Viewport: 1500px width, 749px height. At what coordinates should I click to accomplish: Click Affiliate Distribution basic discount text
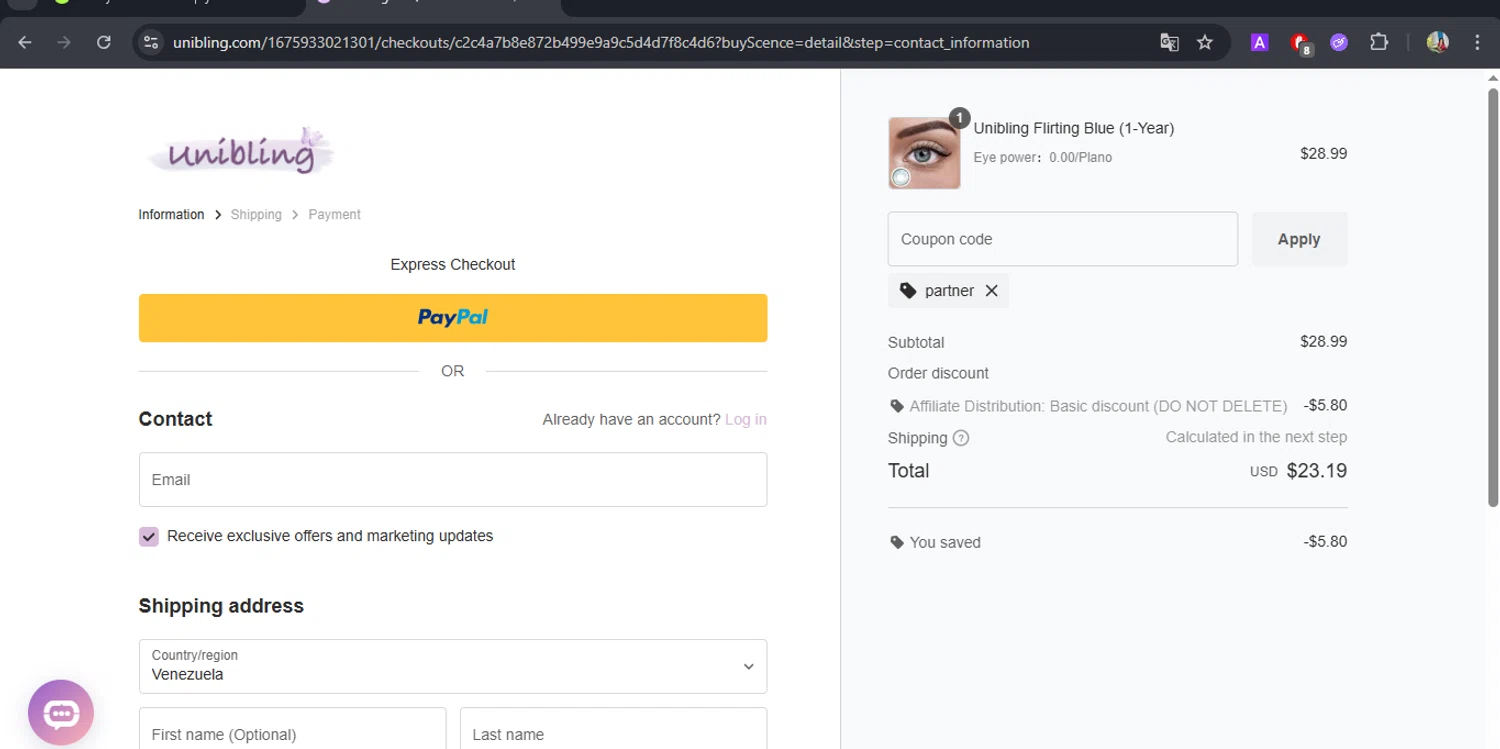pyautogui.click(x=1098, y=406)
